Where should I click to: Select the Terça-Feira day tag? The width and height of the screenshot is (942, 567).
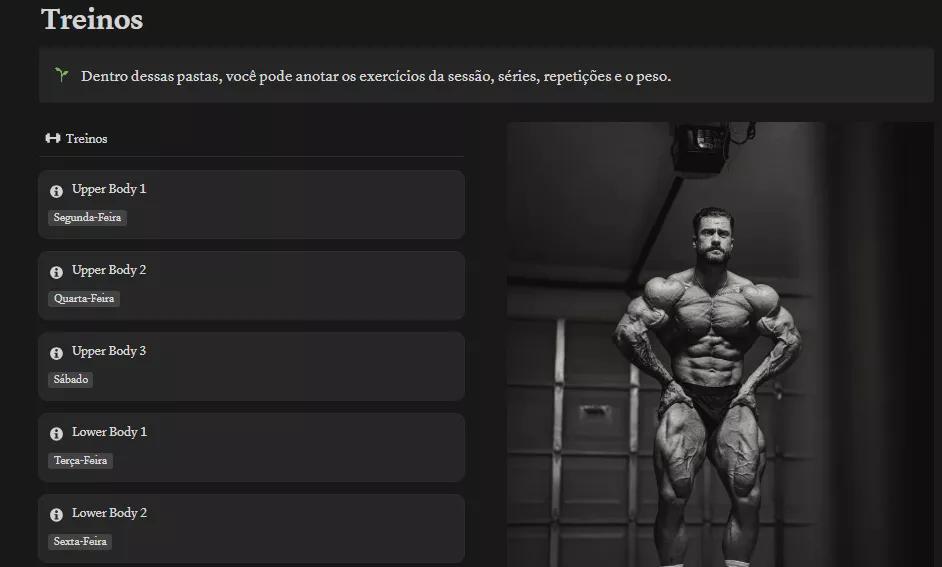pyautogui.click(x=81, y=461)
